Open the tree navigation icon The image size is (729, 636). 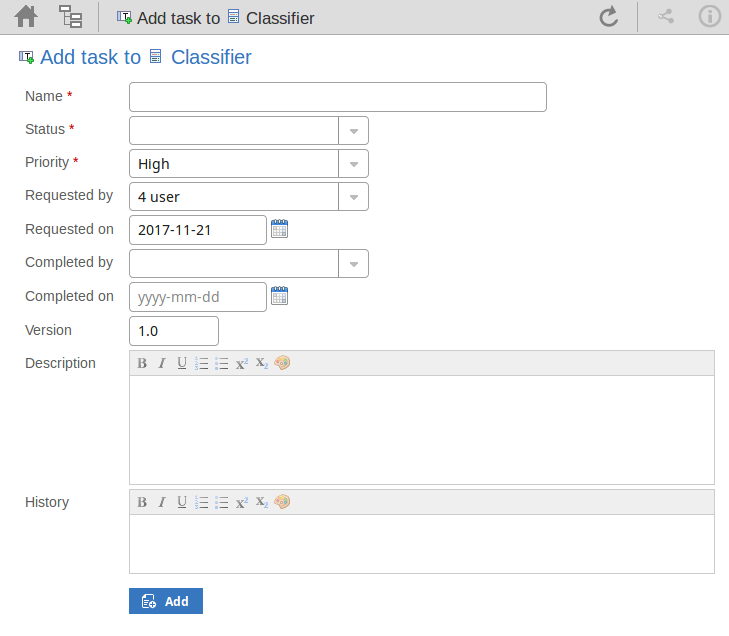[x=71, y=17]
